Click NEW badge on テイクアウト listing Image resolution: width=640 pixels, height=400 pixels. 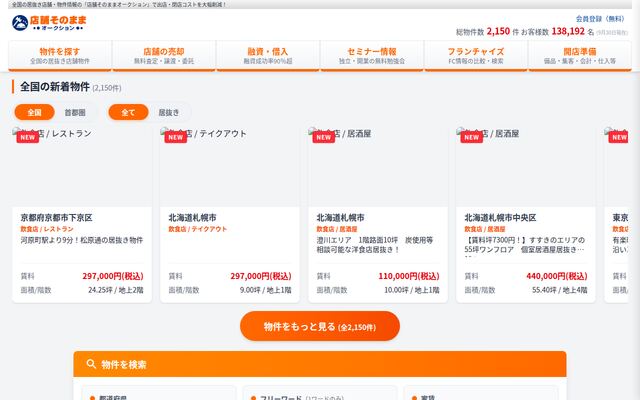pos(176,138)
